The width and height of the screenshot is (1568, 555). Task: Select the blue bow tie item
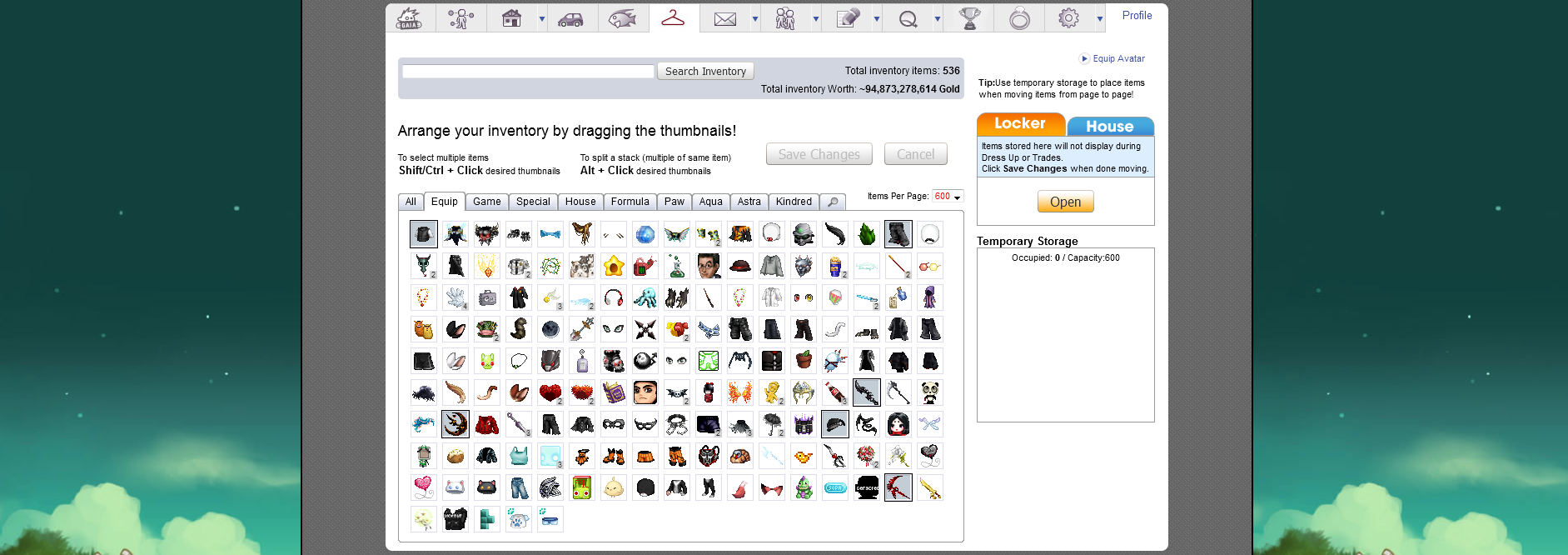(x=550, y=234)
